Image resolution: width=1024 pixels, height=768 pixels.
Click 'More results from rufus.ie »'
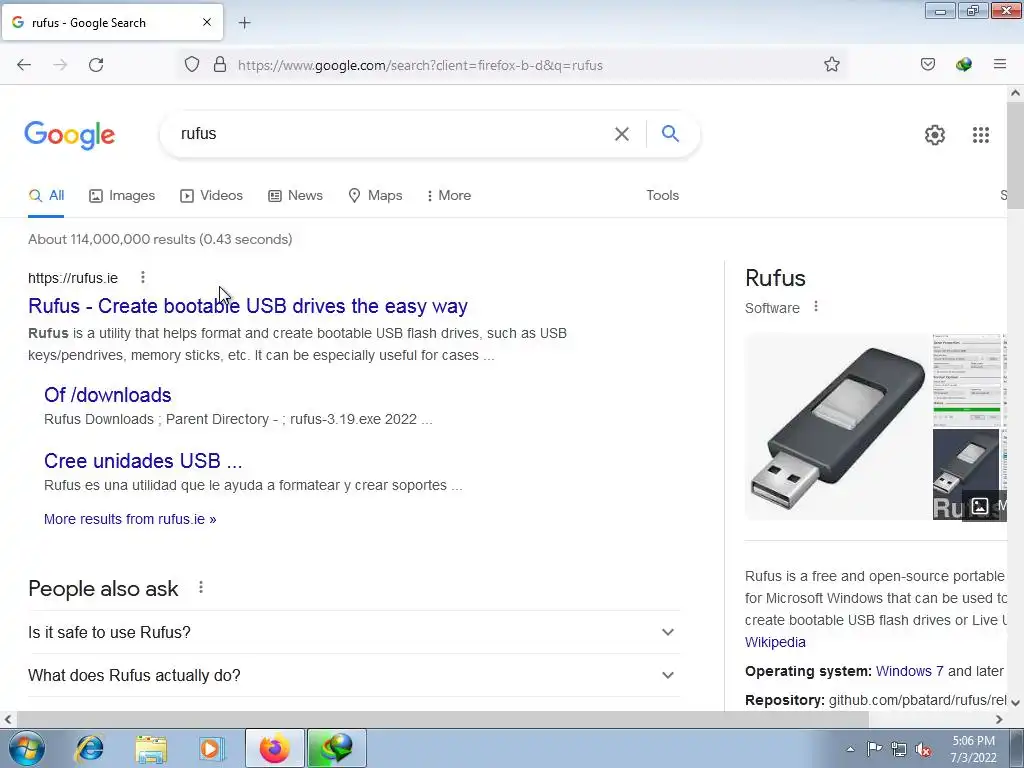(x=130, y=519)
